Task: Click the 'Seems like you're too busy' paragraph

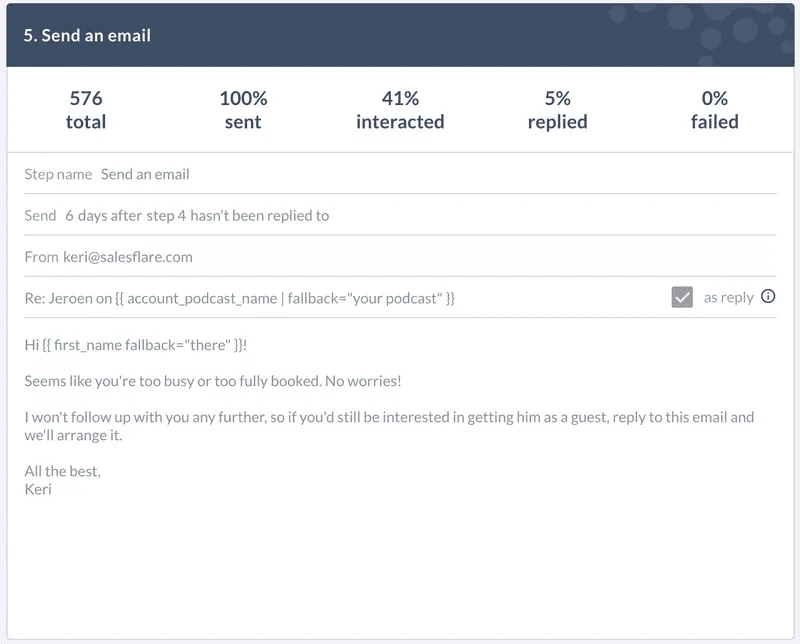Action: tap(213, 381)
